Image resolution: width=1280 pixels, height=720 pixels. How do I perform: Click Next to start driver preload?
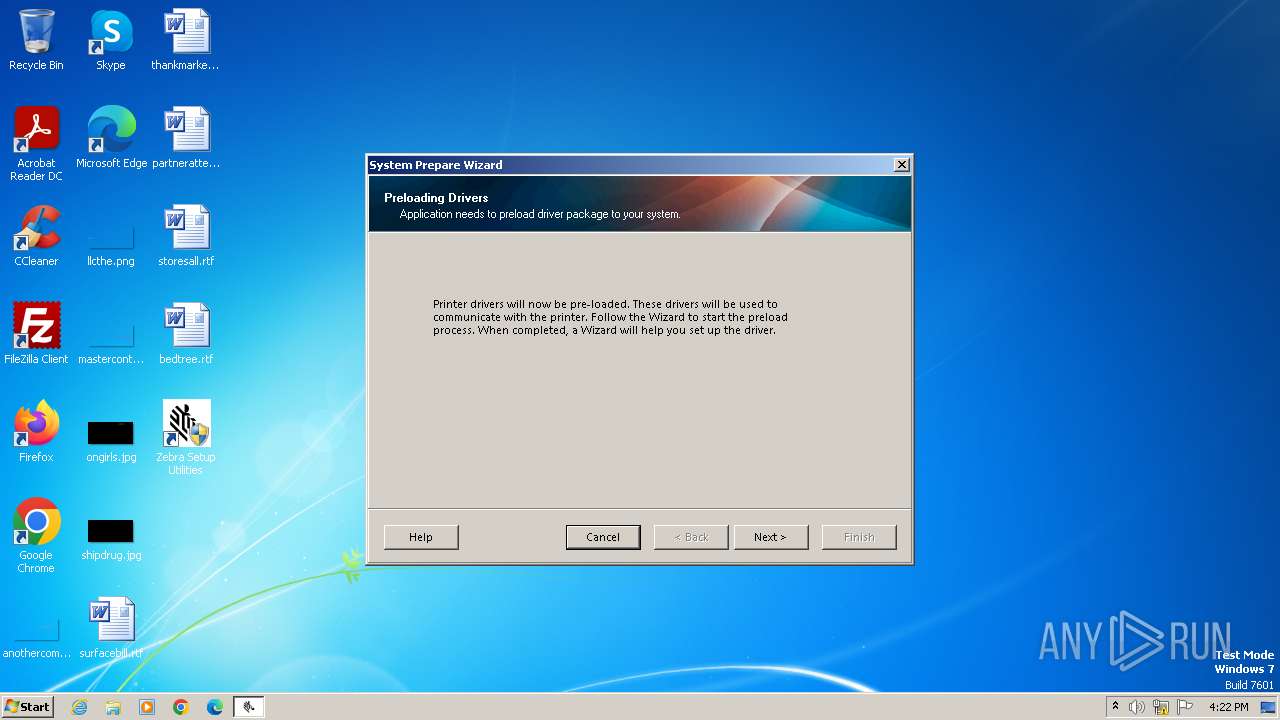pos(770,537)
